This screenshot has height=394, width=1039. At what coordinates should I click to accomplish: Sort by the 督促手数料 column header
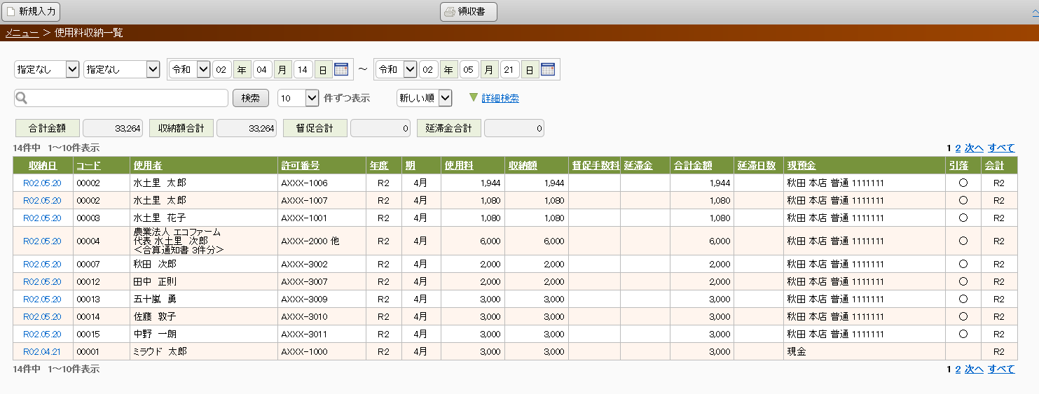(595, 166)
